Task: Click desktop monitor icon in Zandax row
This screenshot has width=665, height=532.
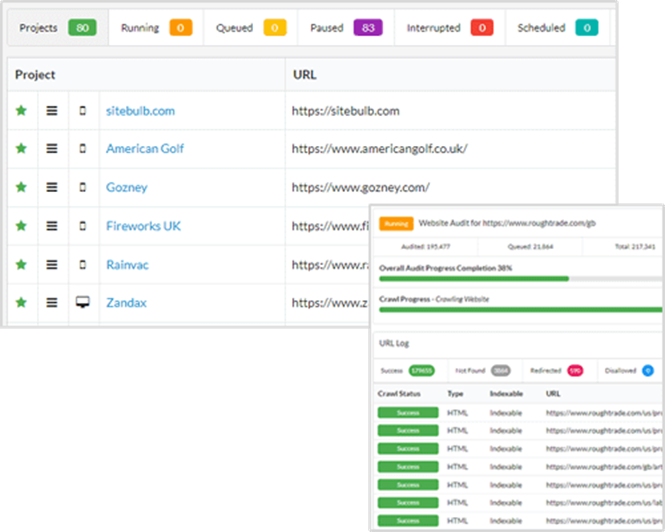Action: pos(83,302)
